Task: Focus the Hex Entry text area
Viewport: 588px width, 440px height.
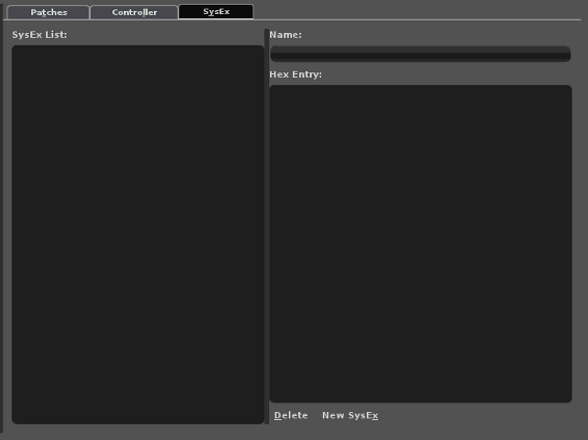Action: (x=421, y=244)
